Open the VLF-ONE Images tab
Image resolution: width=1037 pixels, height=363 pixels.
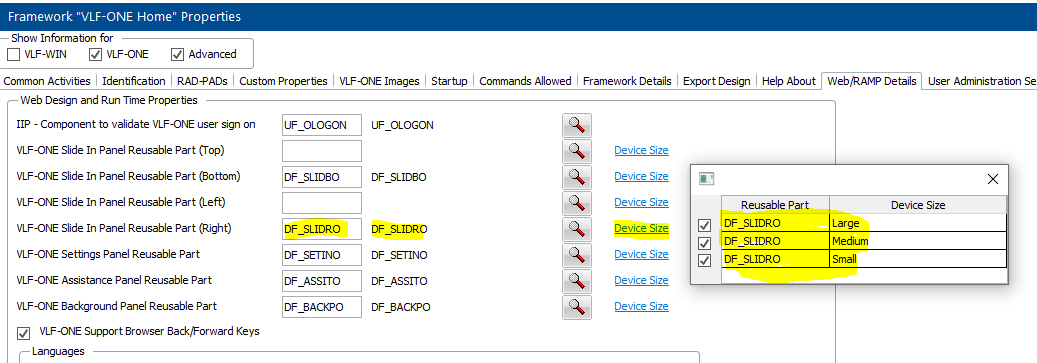pos(380,81)
